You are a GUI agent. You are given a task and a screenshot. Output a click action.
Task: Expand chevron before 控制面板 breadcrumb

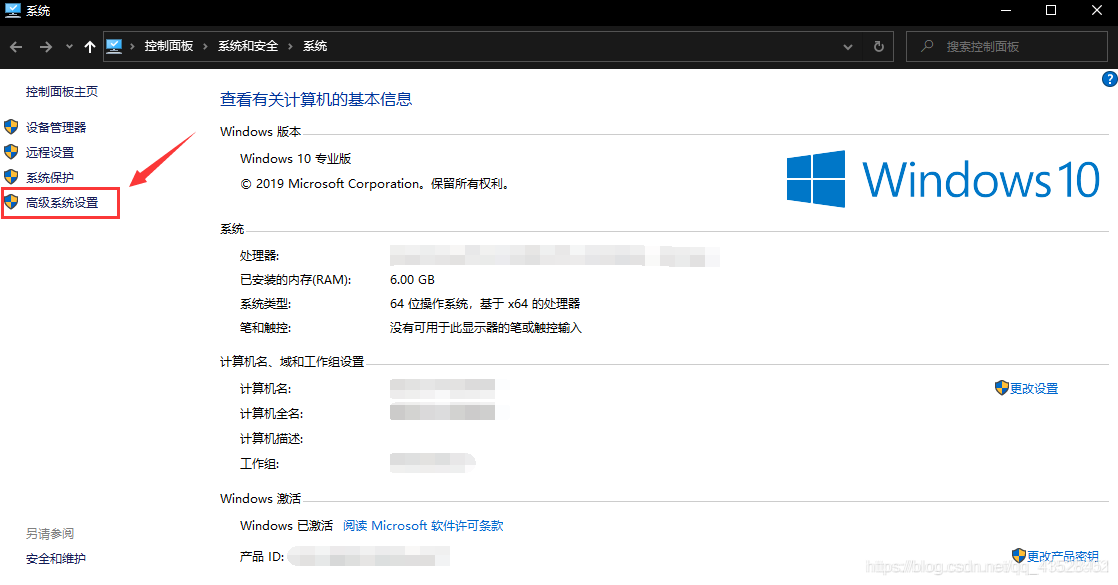click(x=133, y=46)
